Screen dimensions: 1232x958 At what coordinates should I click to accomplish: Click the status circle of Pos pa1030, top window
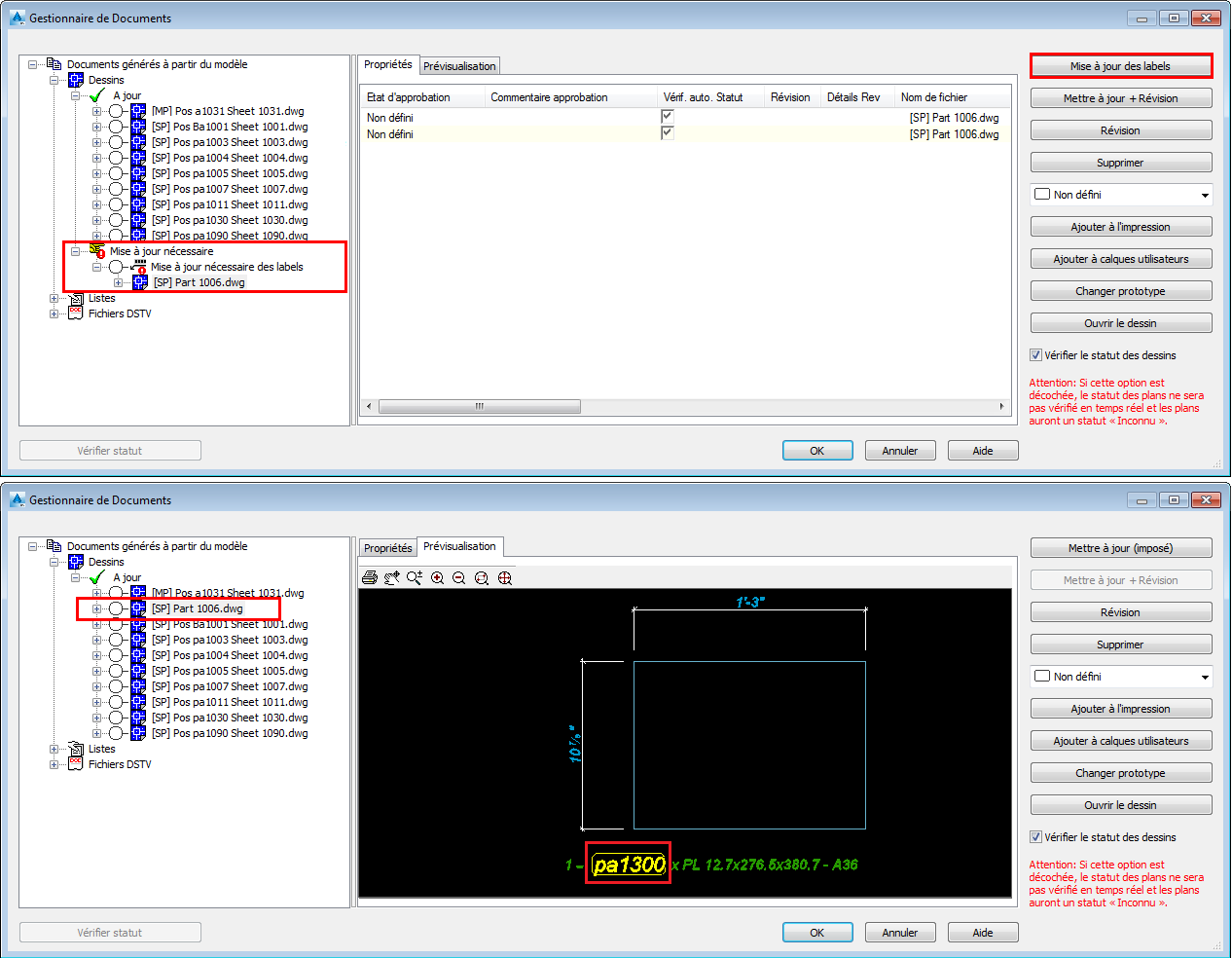[x=116, y=220]
